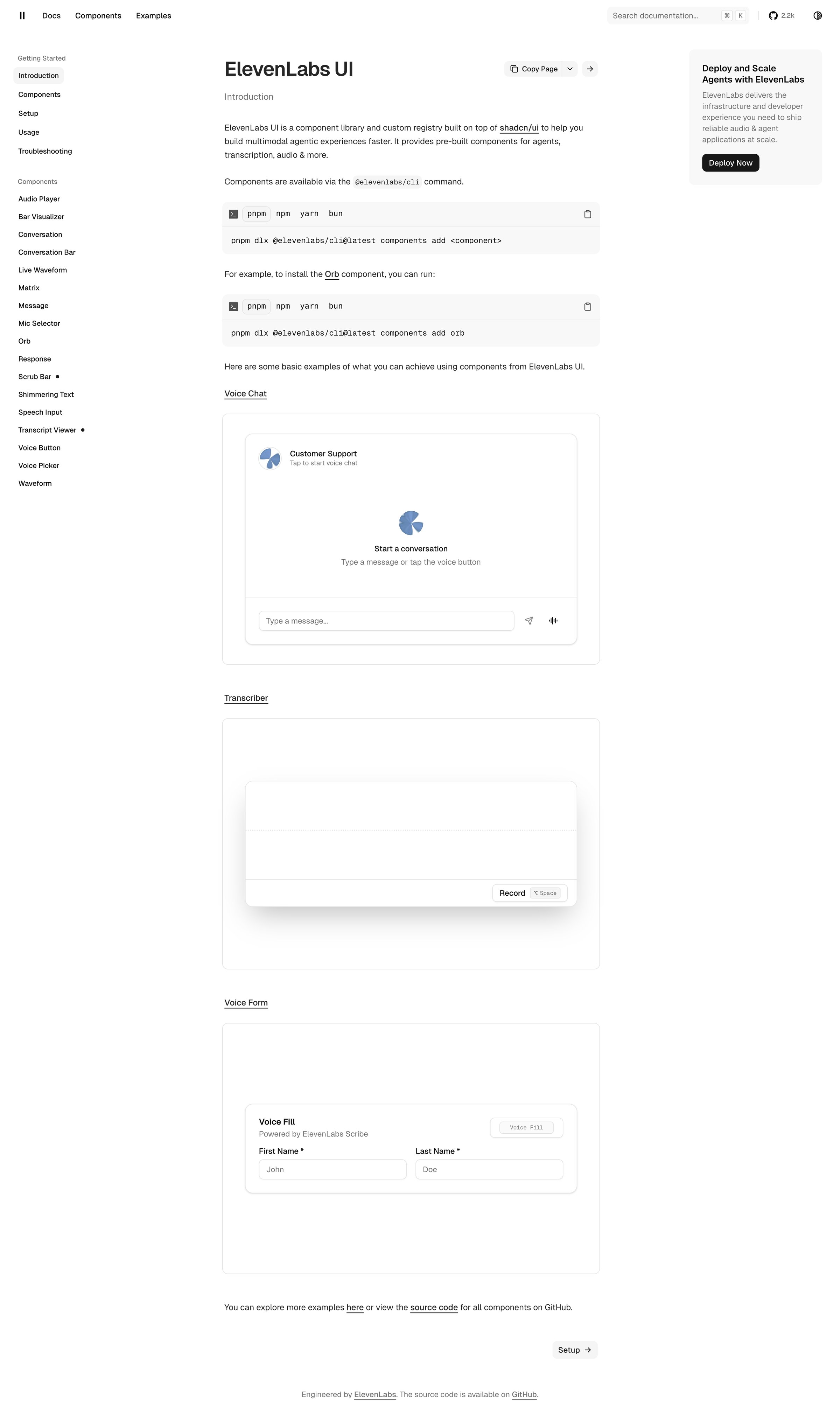This screenshot has height=1421, width=840.
Task: Click the voice waveform button in chat
Action: pos(553,621)
